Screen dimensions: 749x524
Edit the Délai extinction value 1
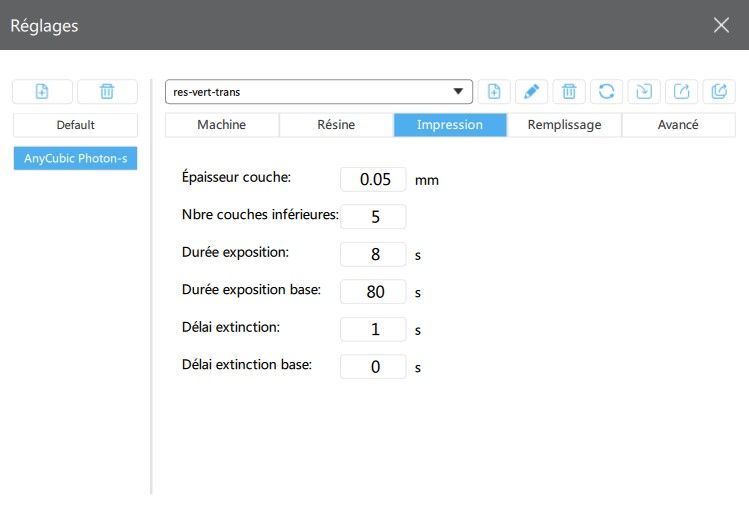click(x=374, y=329)
